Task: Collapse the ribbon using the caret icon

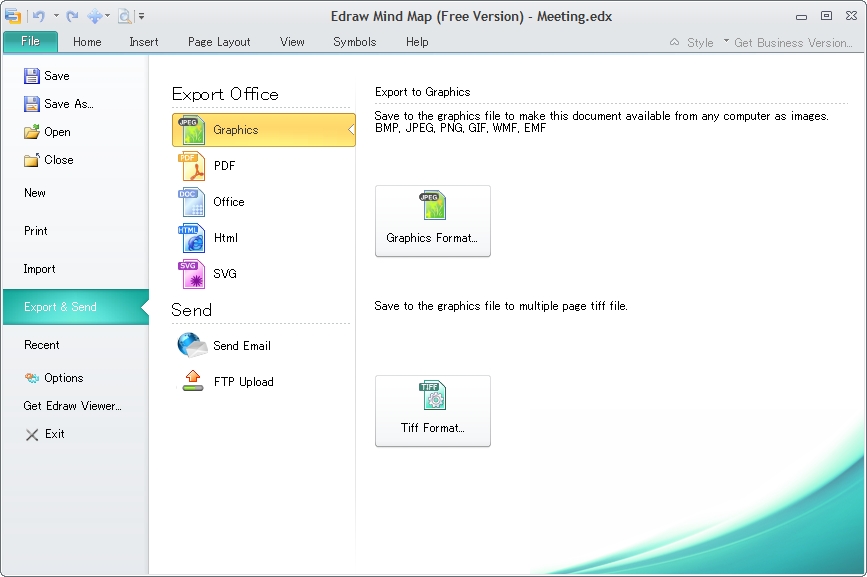Action: (x=674, y=42)
